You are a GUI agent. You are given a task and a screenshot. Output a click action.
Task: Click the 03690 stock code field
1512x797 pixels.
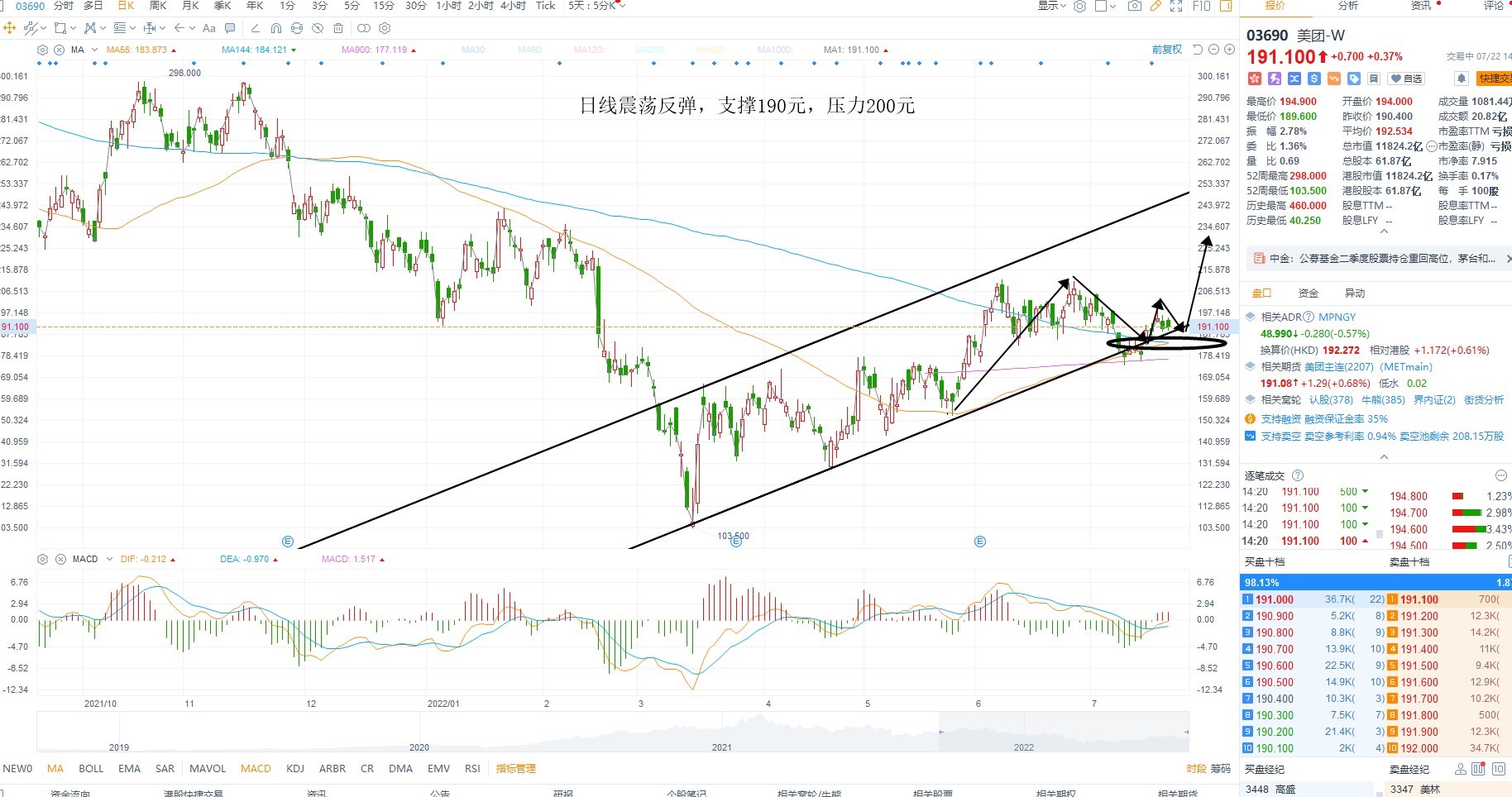(31, 6)
